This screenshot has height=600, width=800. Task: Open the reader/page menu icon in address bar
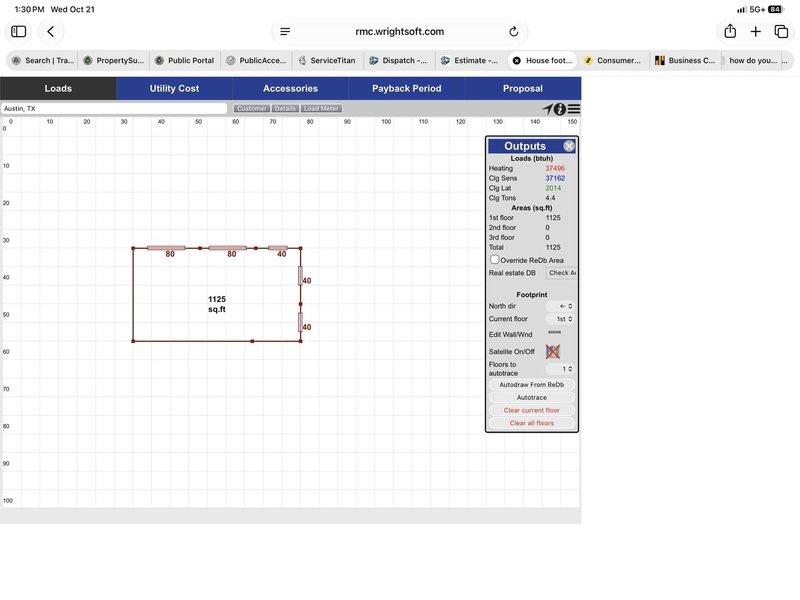[x=285, y=32]
